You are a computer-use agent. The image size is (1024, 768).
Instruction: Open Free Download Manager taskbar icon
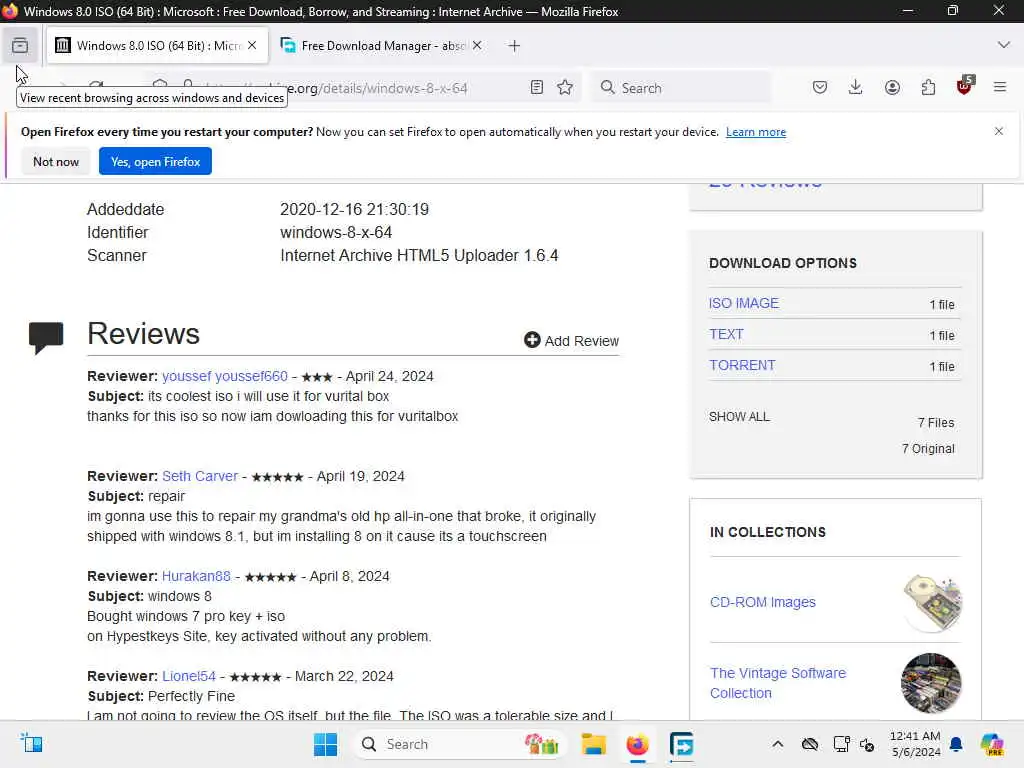(x=681, y=744)
